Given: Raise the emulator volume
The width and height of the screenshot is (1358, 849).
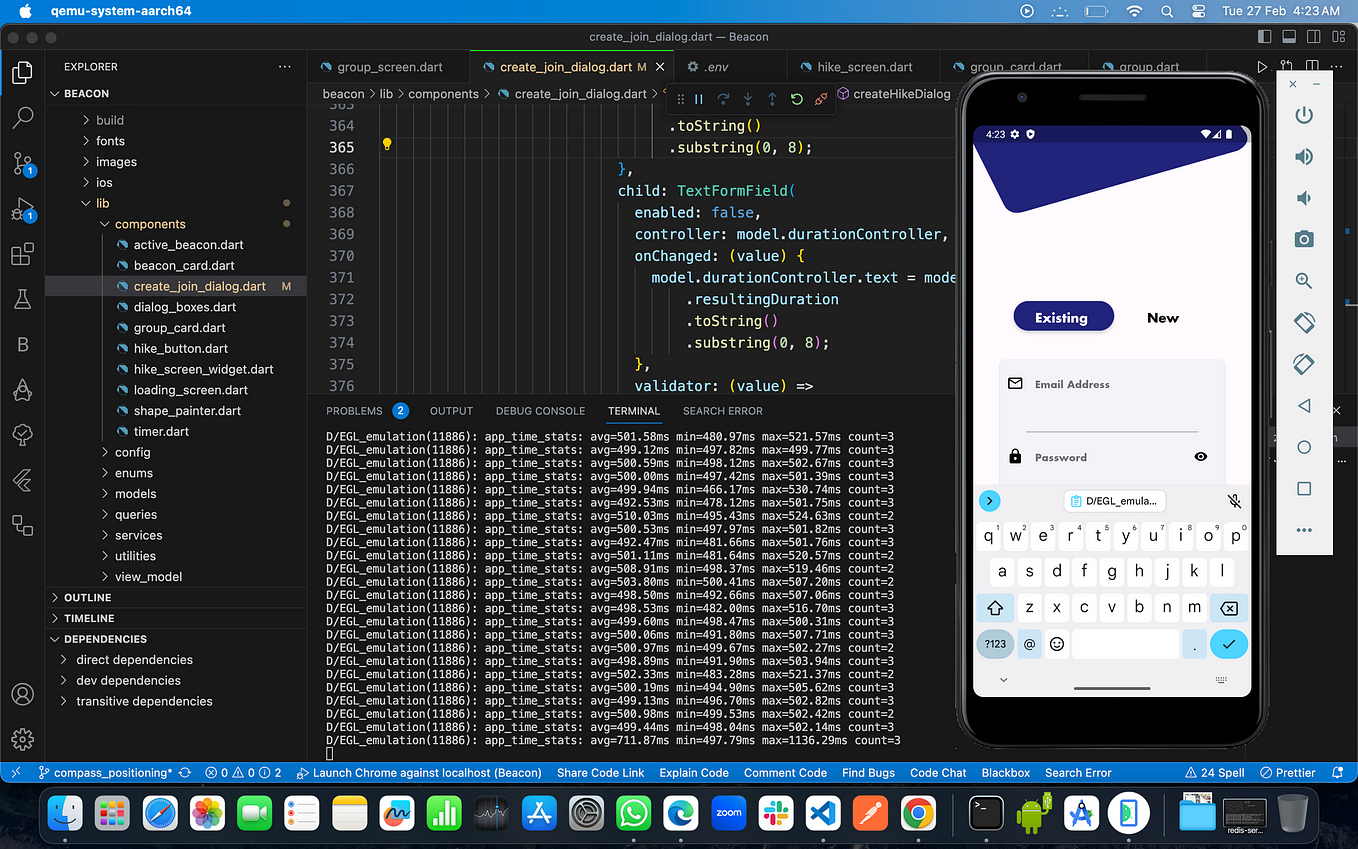Looking at the screenshot, I should (x=1304, y=156).
